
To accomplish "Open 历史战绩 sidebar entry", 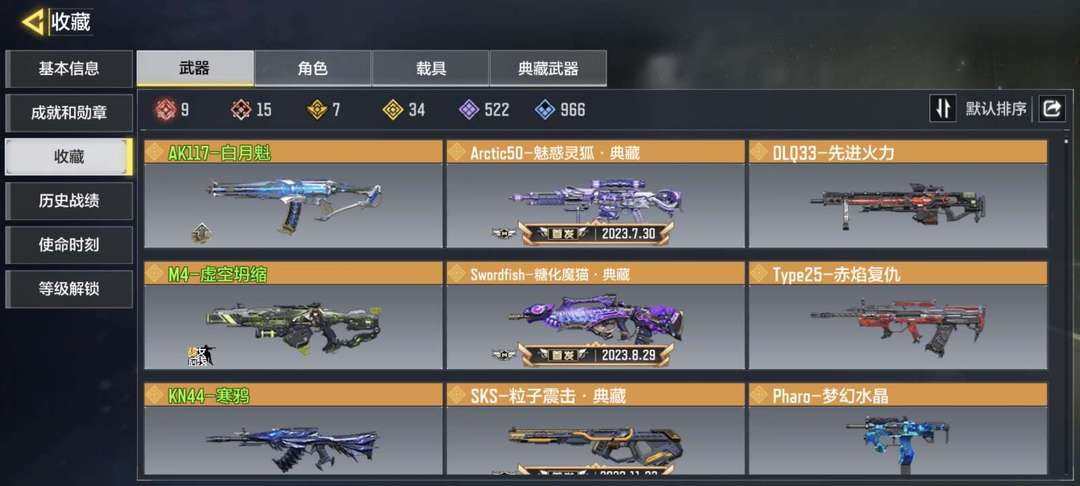I will tap(69, 201).
